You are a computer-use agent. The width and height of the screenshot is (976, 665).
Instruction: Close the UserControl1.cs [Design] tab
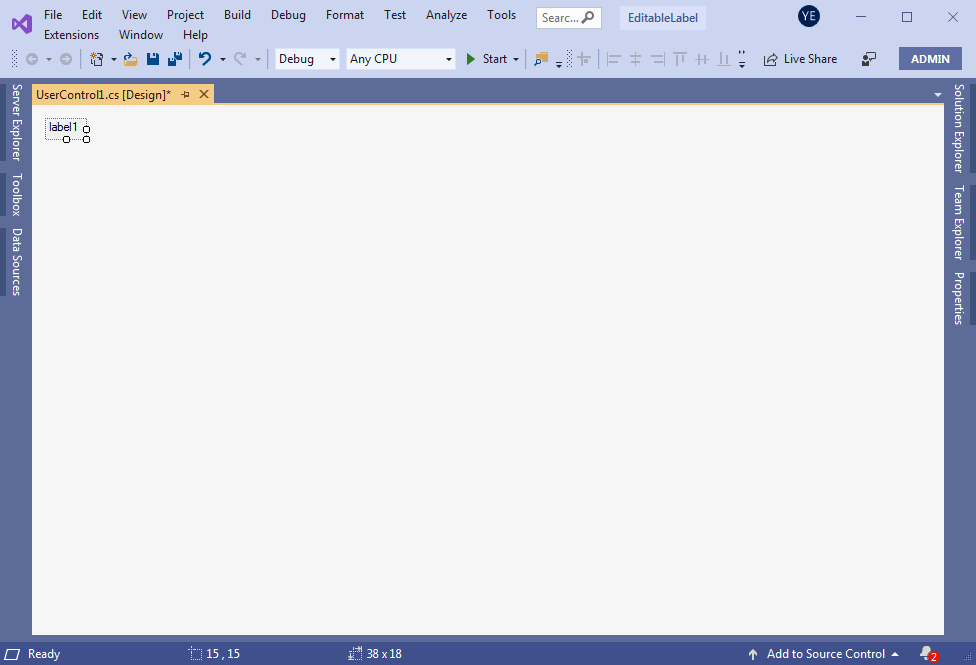point(204,94)
